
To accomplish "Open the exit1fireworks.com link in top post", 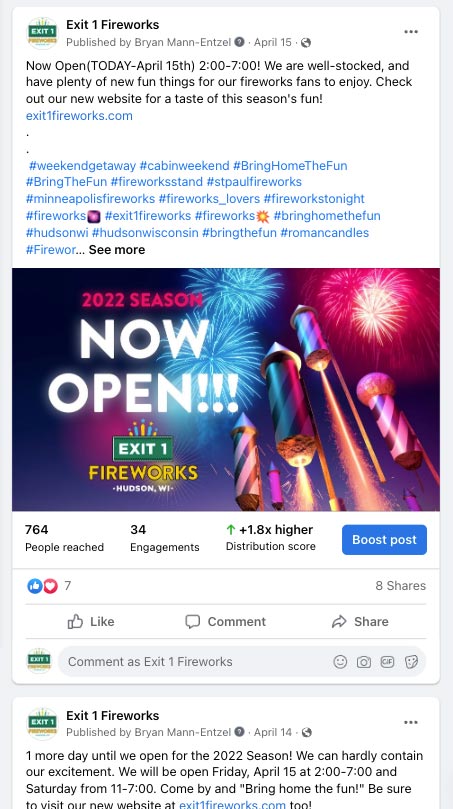I will click(x=79, y=116).
